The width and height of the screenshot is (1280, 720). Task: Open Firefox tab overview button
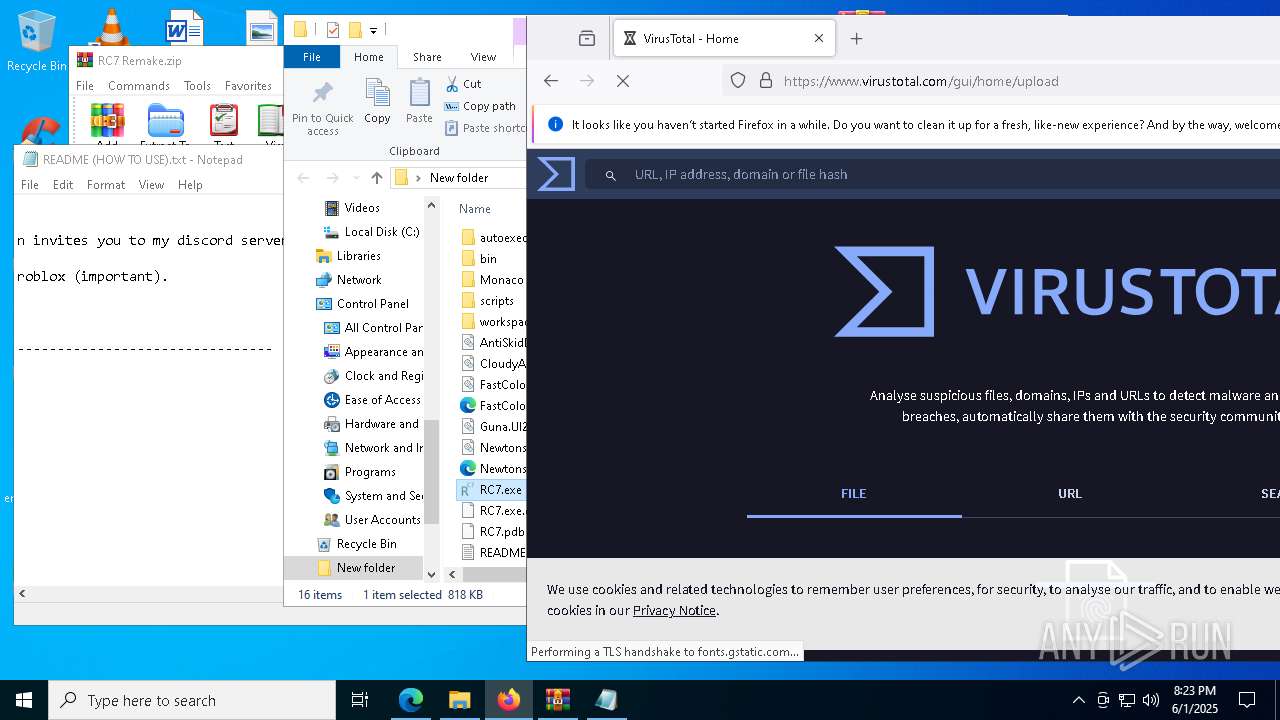pos(587,39)
